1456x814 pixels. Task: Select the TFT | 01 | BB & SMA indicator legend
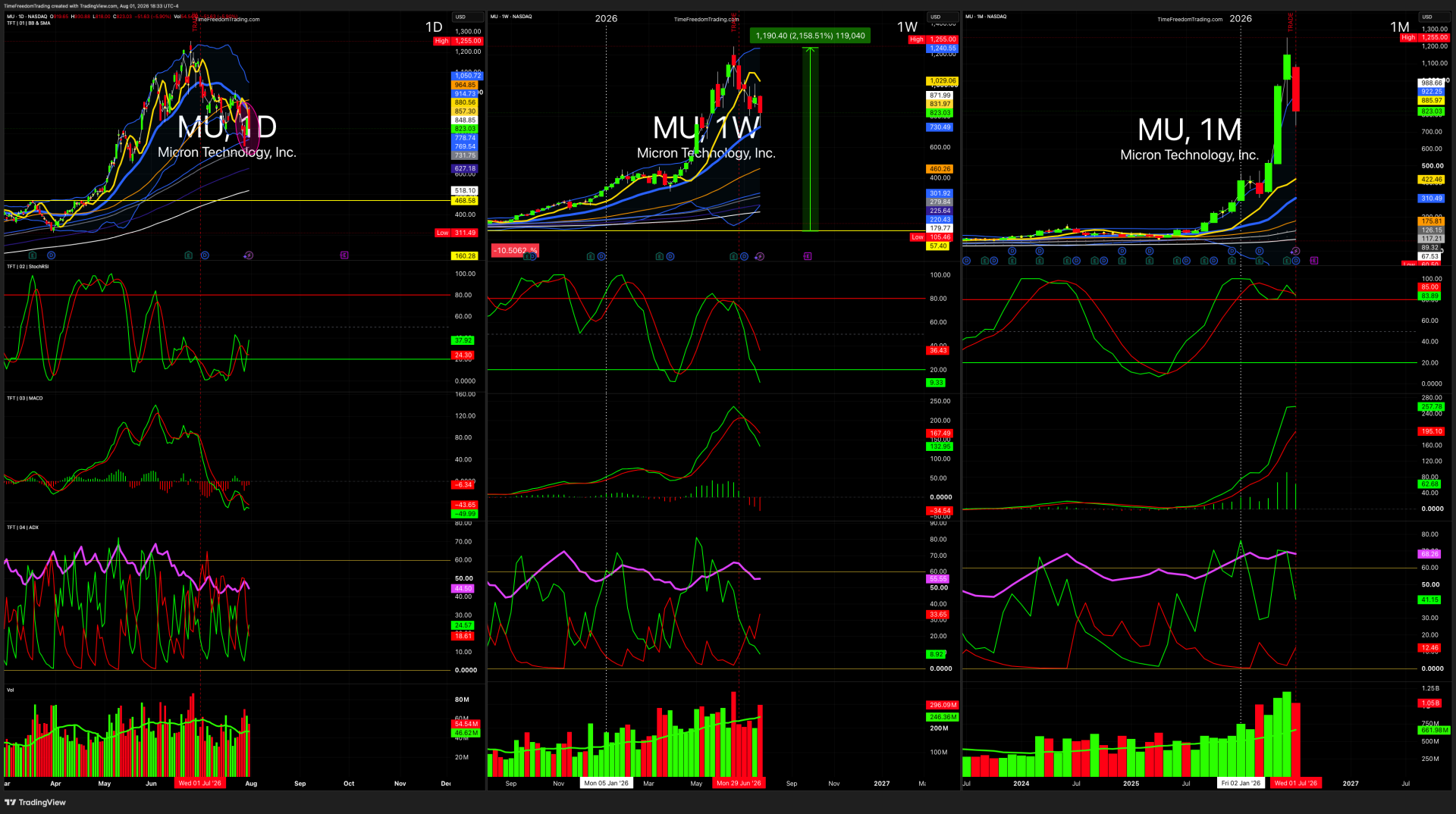29,23
